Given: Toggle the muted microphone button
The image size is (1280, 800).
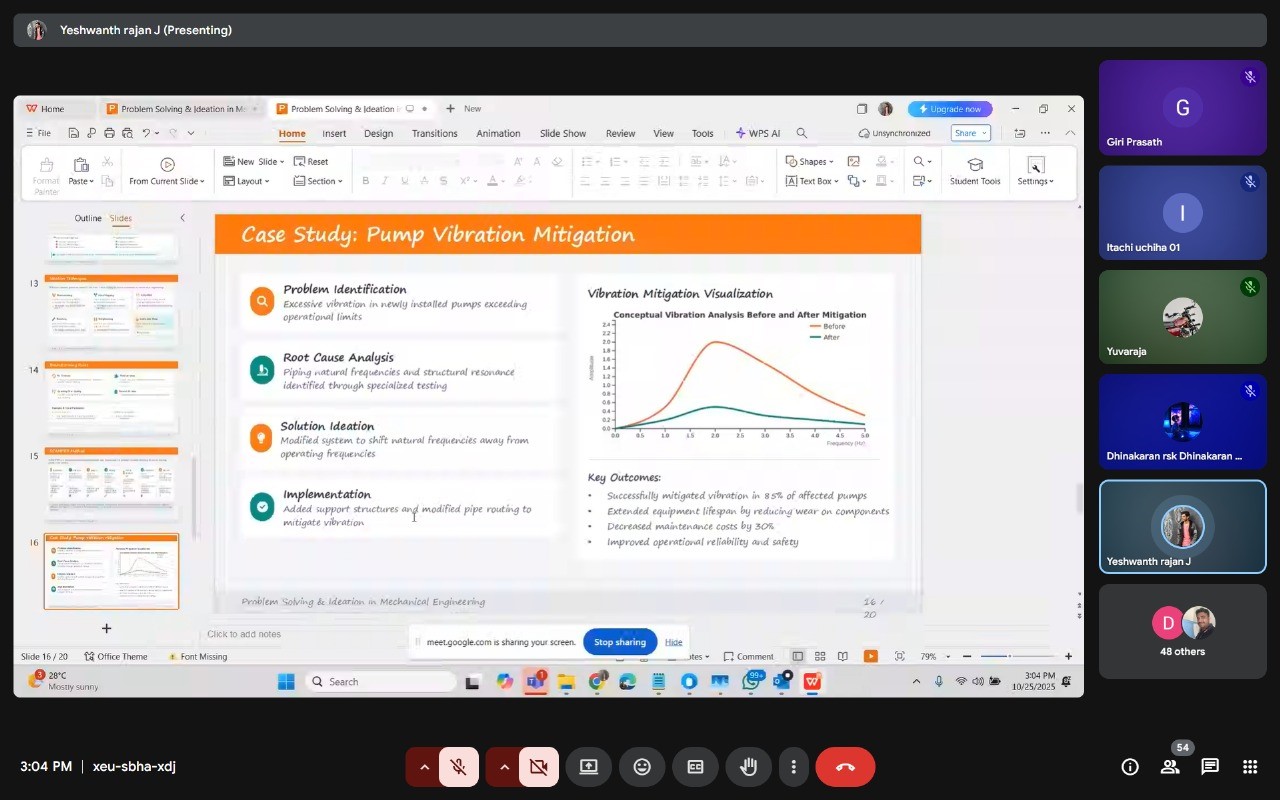Looking at the screenshot, I should click(459, 767).
